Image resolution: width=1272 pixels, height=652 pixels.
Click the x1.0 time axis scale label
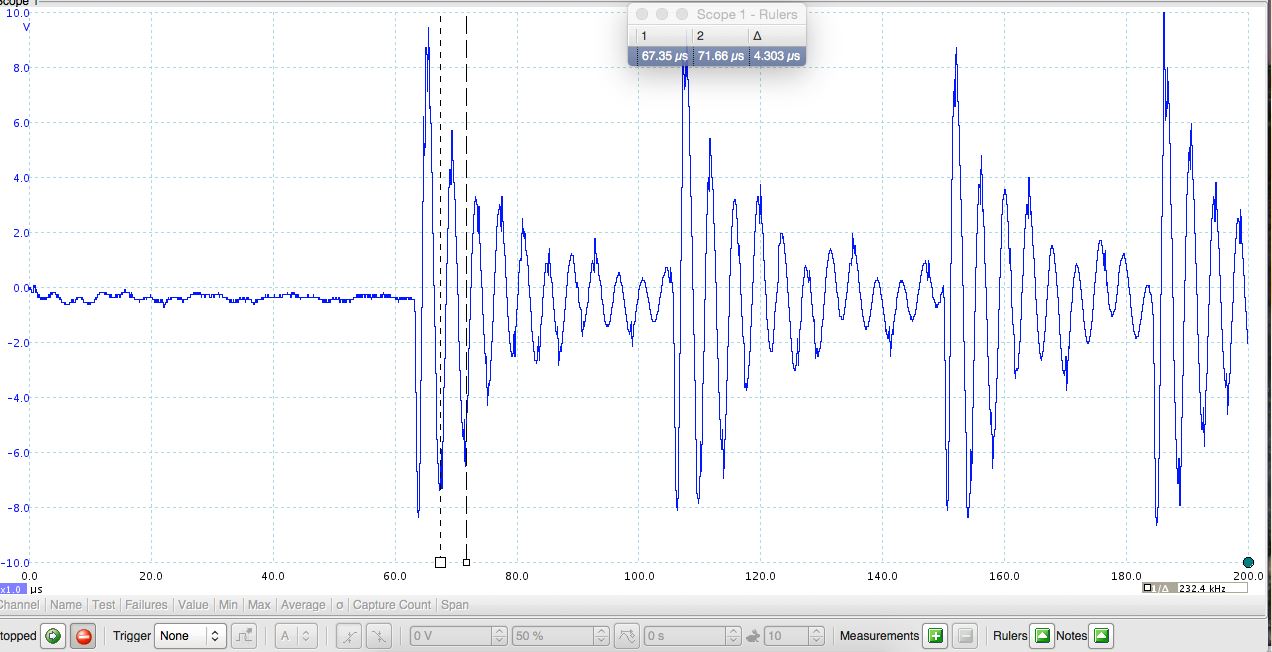(x=13, y=590)
